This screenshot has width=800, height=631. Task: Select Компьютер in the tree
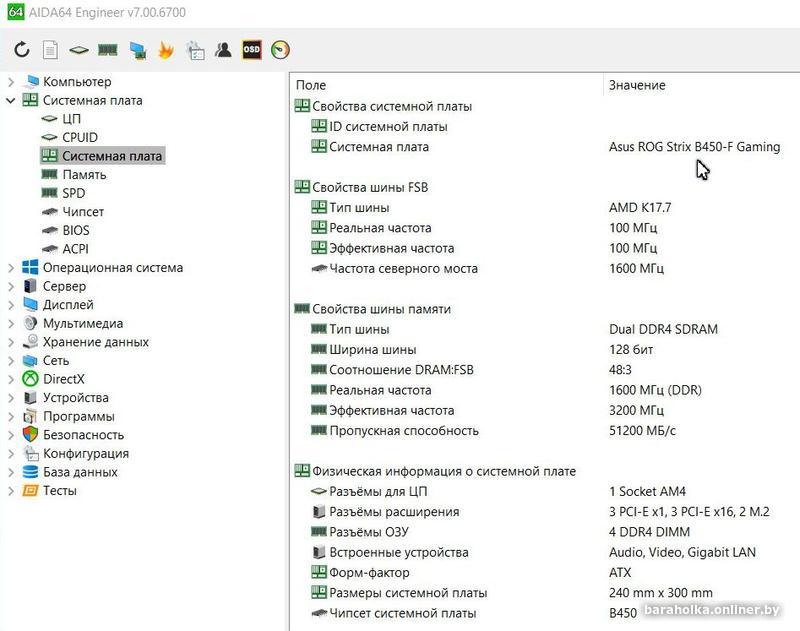click(x=77, y=82)
